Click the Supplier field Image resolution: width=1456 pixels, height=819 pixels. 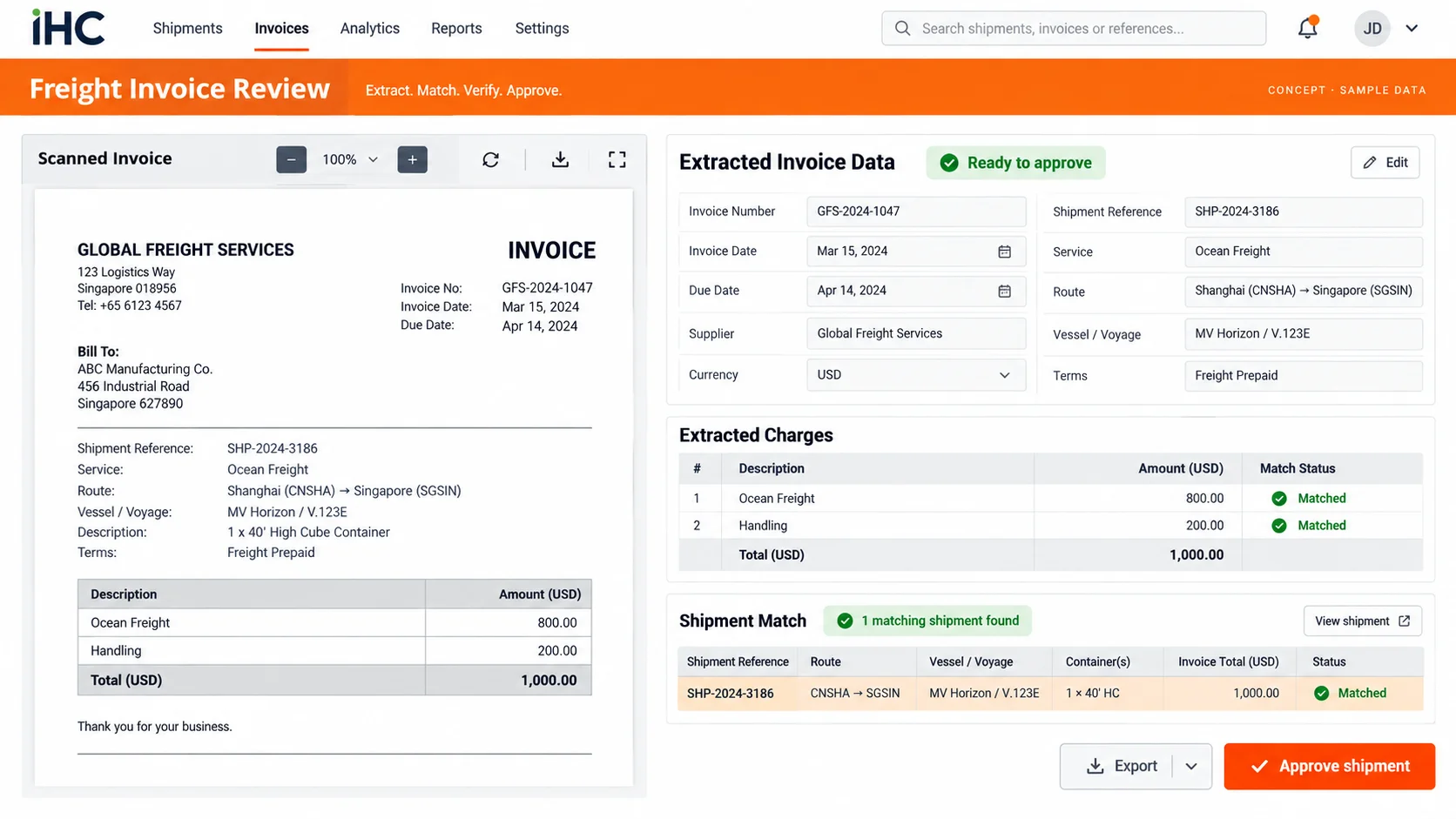tap(916, 333)
